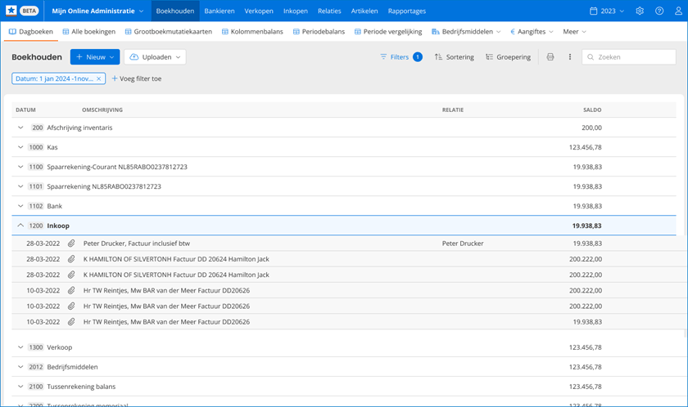Expand the 1300 Verkoop row
The width and height of the screenshot is (688, 407).
tap(20, 347)
